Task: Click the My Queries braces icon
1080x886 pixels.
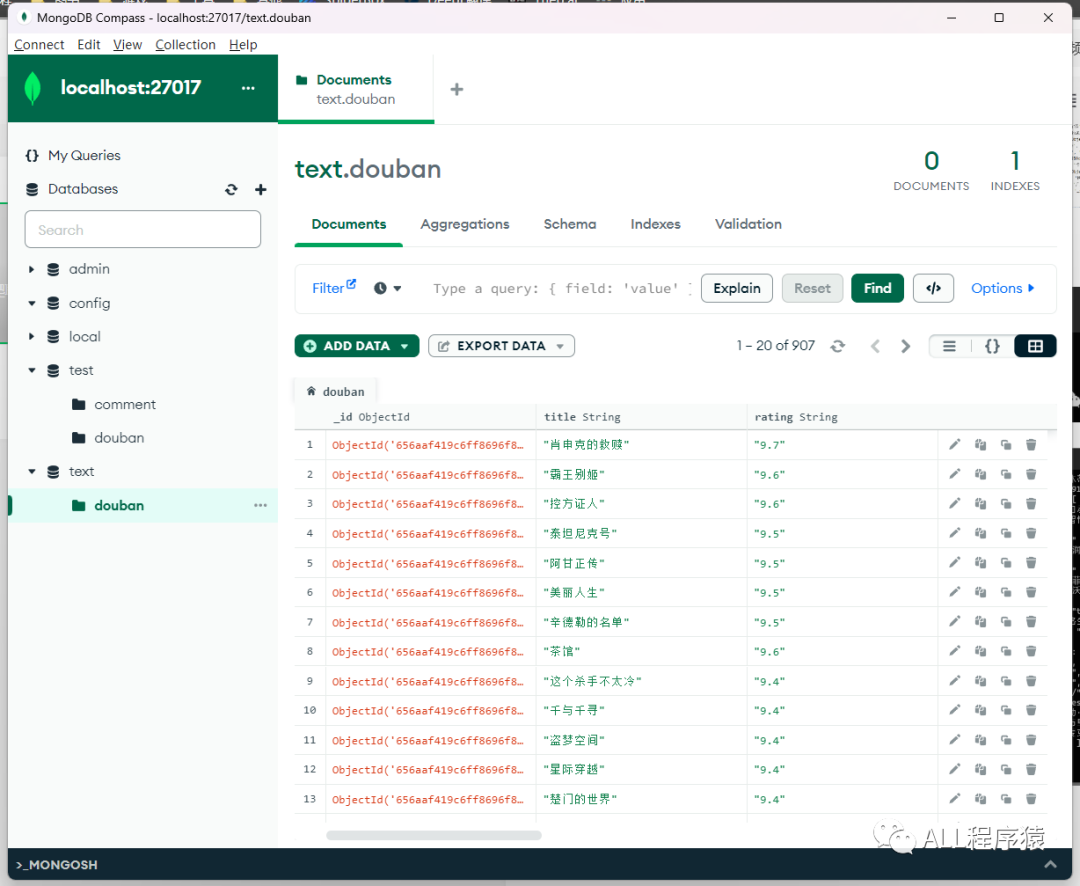Action: click(x=32, y=156)
